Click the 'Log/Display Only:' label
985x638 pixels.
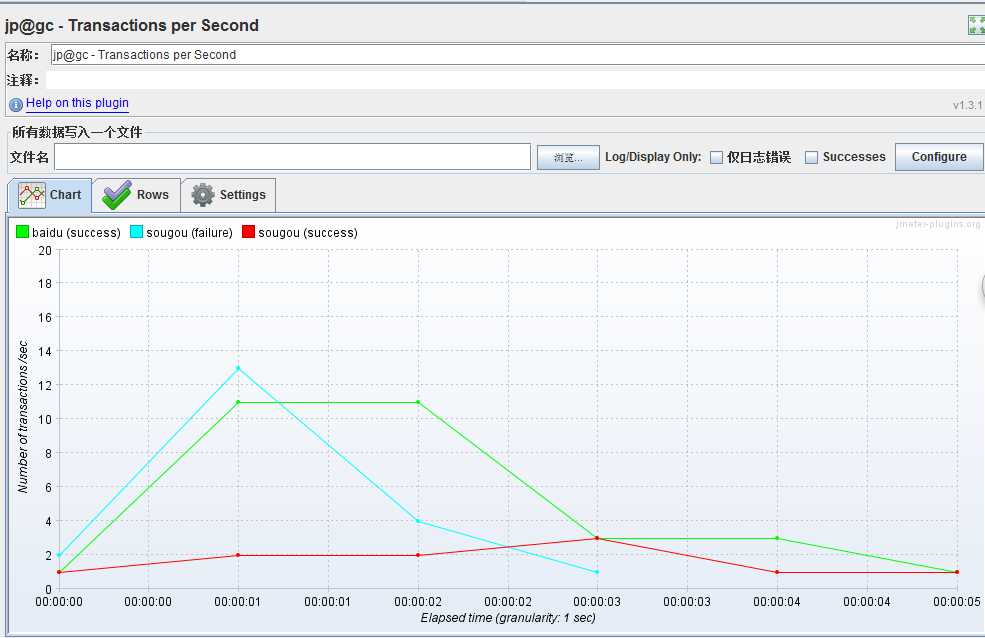tap(653, 157)
